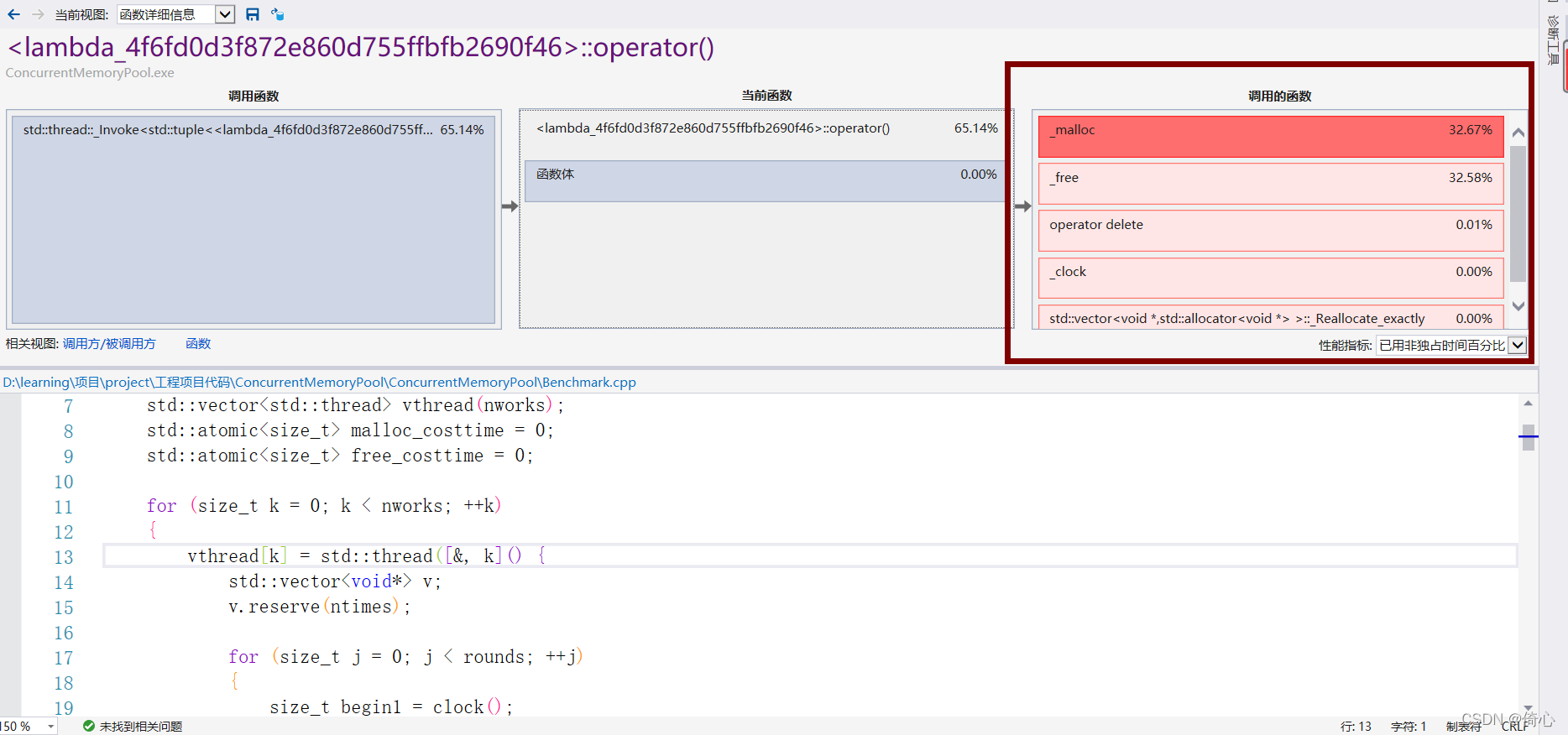Open the std::vector _Reallocate_exactly called function
Viewport: 1568px width, 735px height.
[x=1271, y=317]
